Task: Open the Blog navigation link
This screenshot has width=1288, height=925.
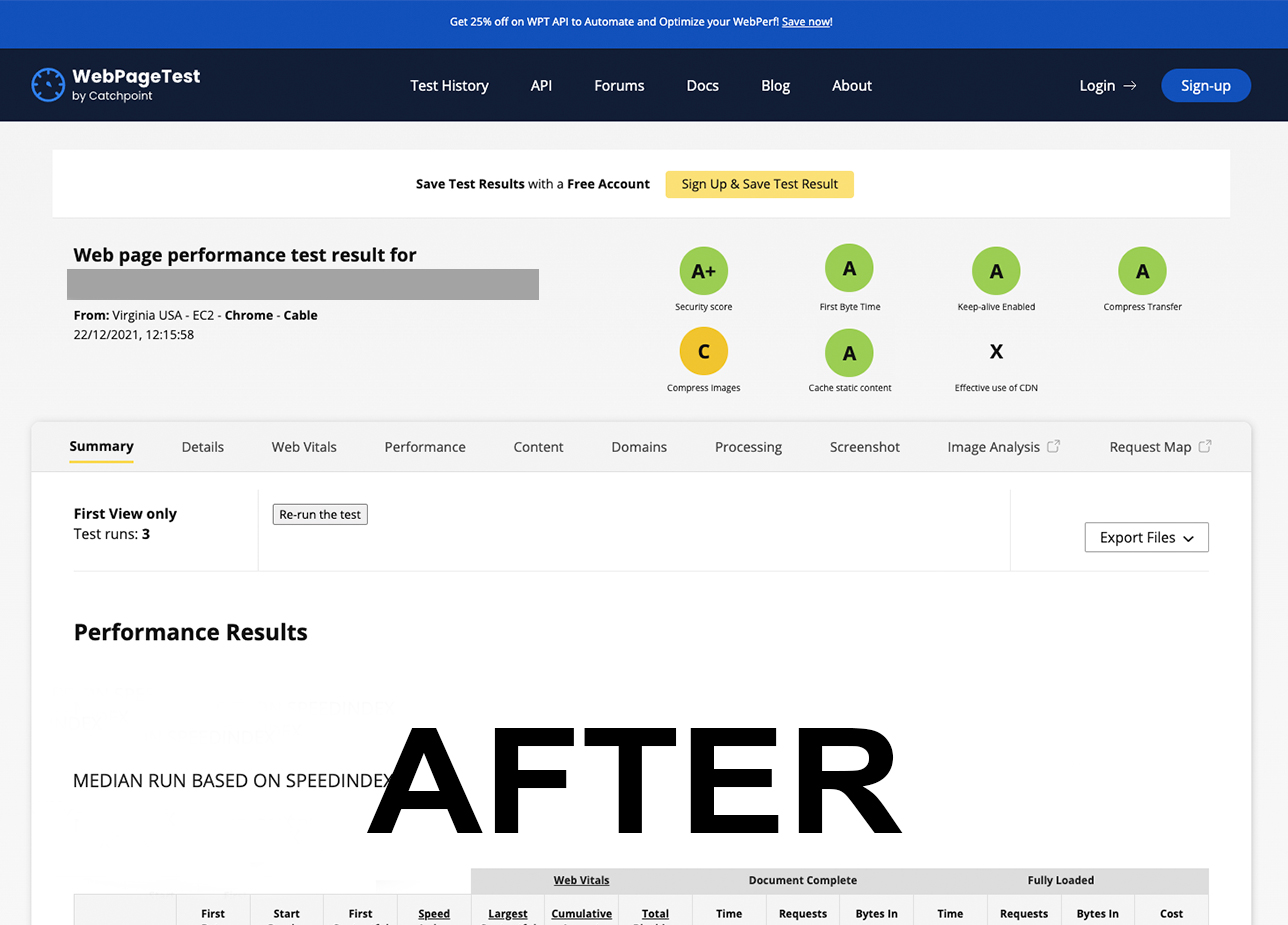Action: tap(775, 86)
